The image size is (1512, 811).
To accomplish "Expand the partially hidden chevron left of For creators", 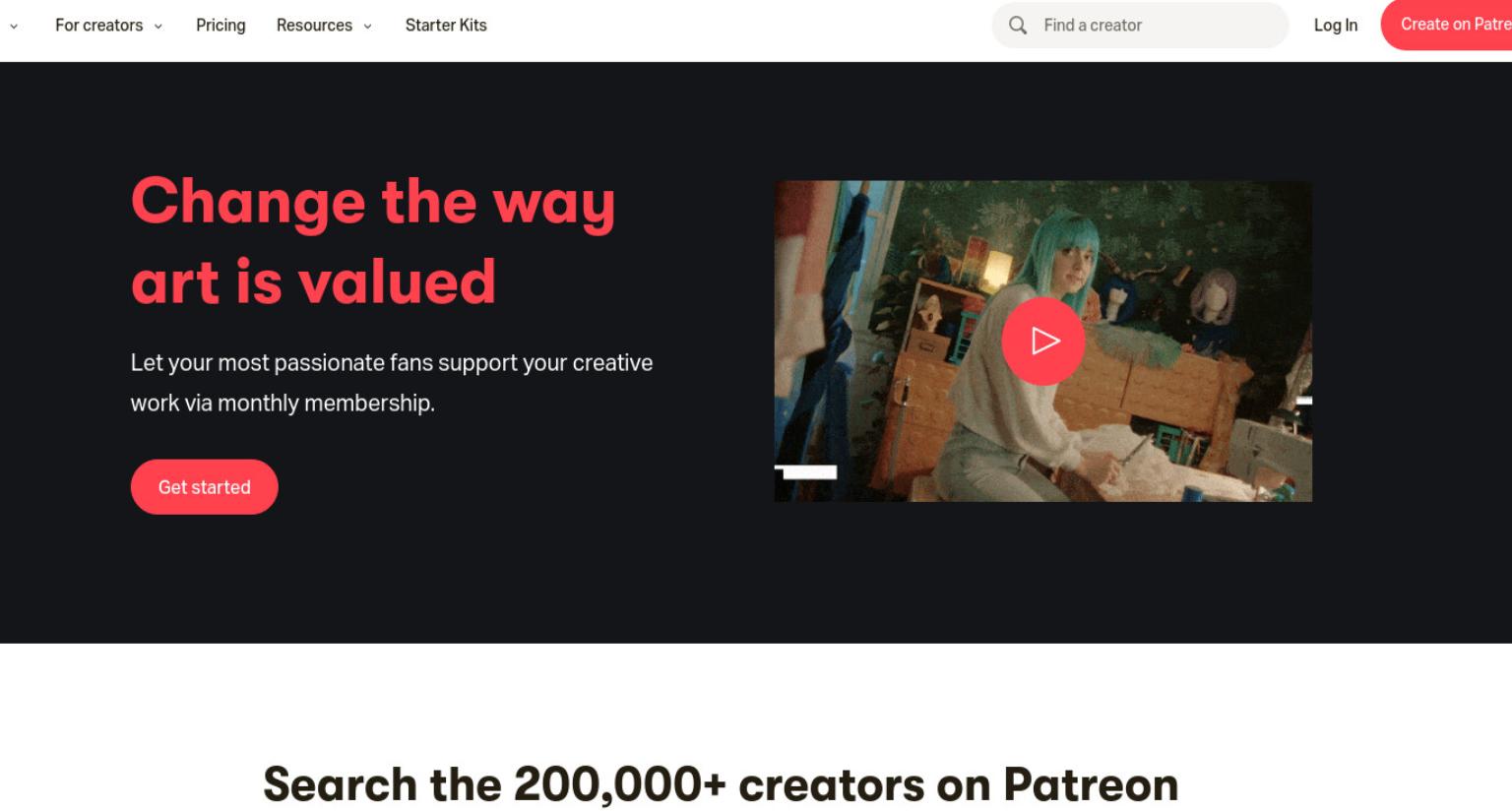I will pyautogui.click(x=14, y=27).
